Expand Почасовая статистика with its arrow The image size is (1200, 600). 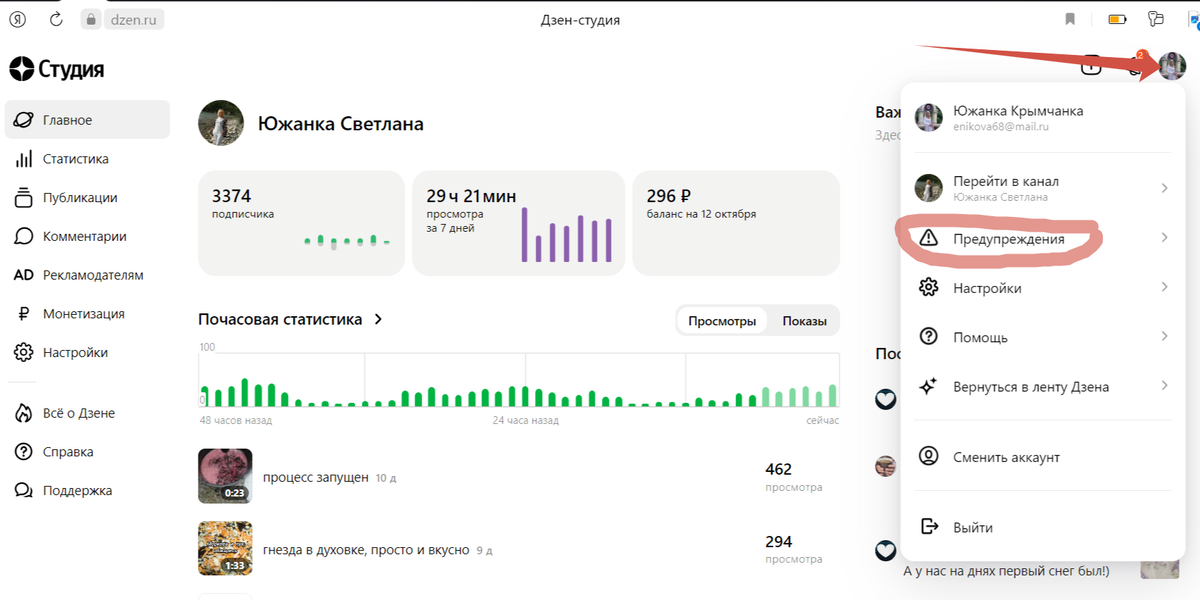(378, 320)
